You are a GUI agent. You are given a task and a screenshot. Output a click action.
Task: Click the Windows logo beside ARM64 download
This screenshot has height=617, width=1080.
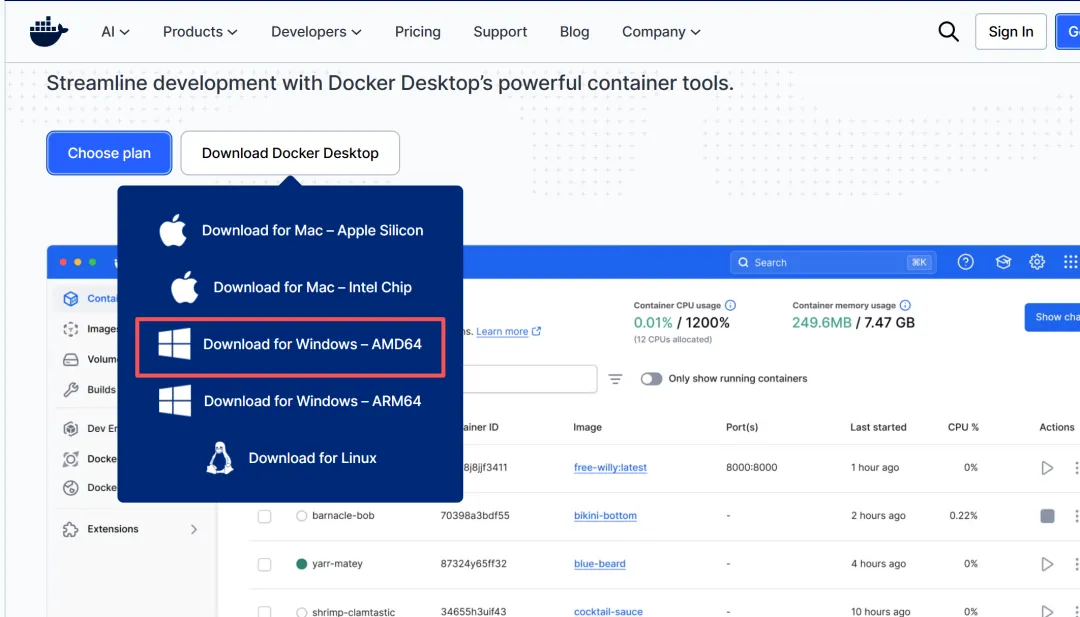pyautogui.click(x=175, y=401)
